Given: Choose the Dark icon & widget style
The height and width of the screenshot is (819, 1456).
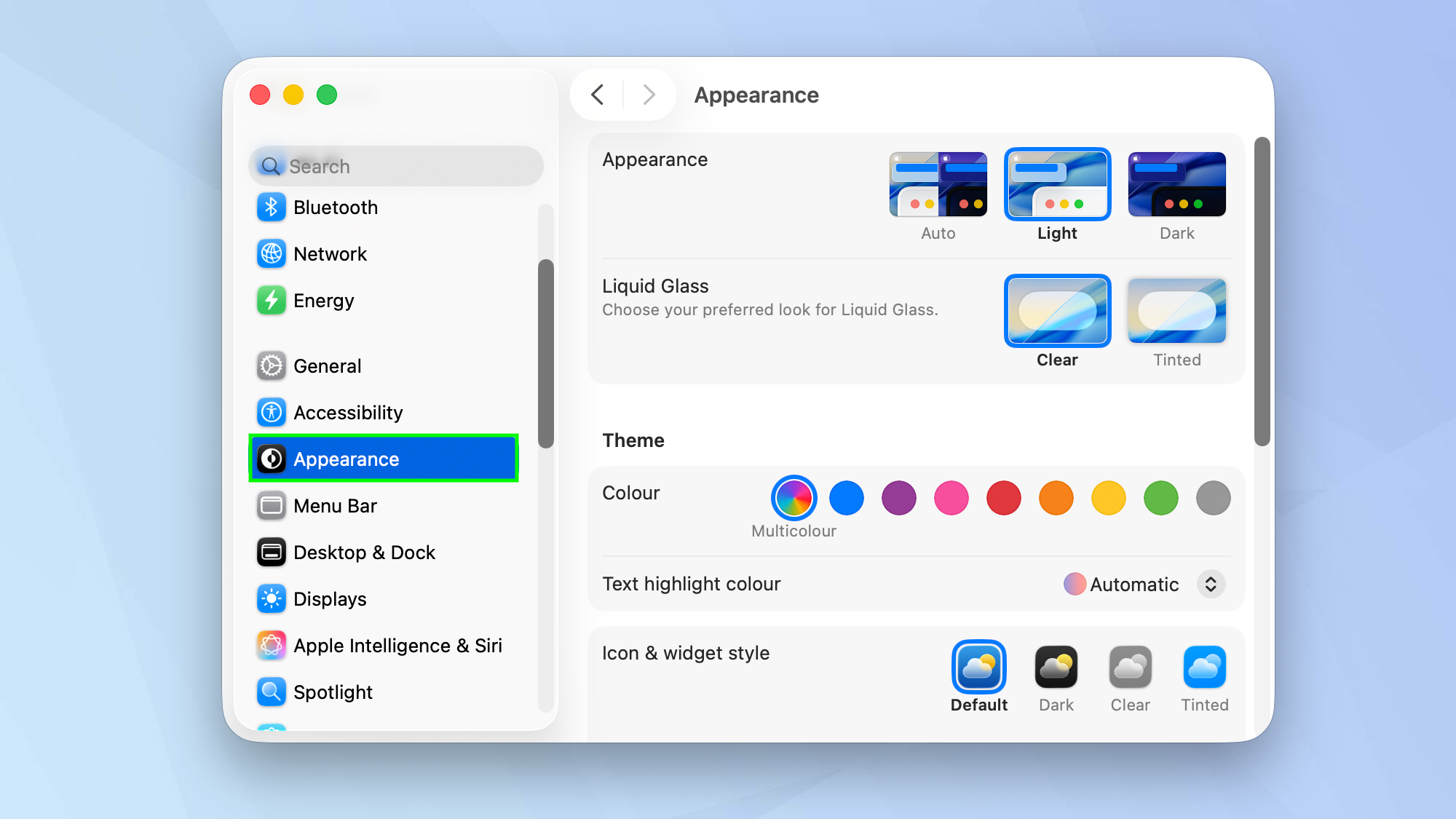Looking at the screenshot, I should coord(1056,668).
